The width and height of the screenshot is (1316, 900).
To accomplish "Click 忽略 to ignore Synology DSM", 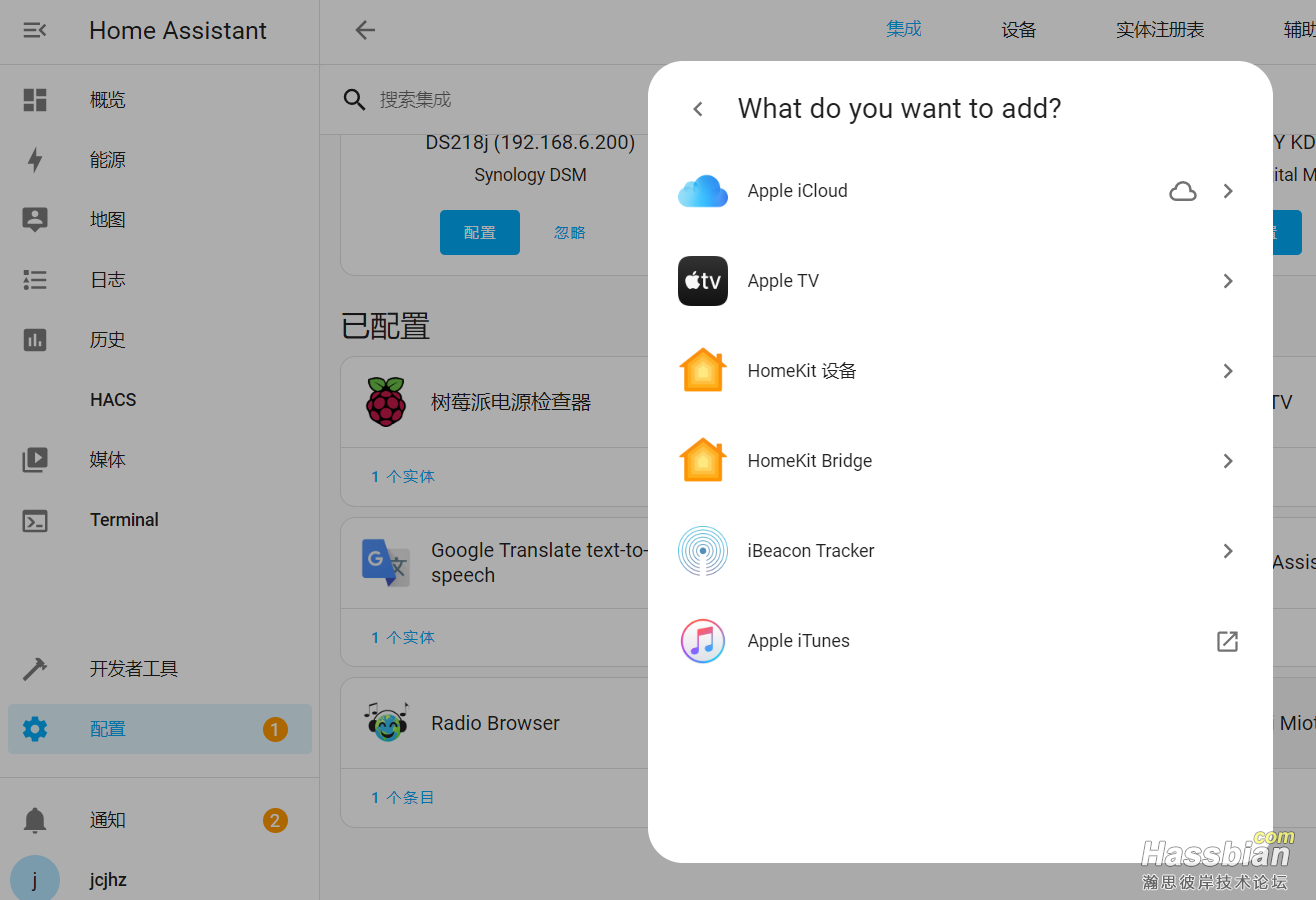I will [x=570, y=232].
